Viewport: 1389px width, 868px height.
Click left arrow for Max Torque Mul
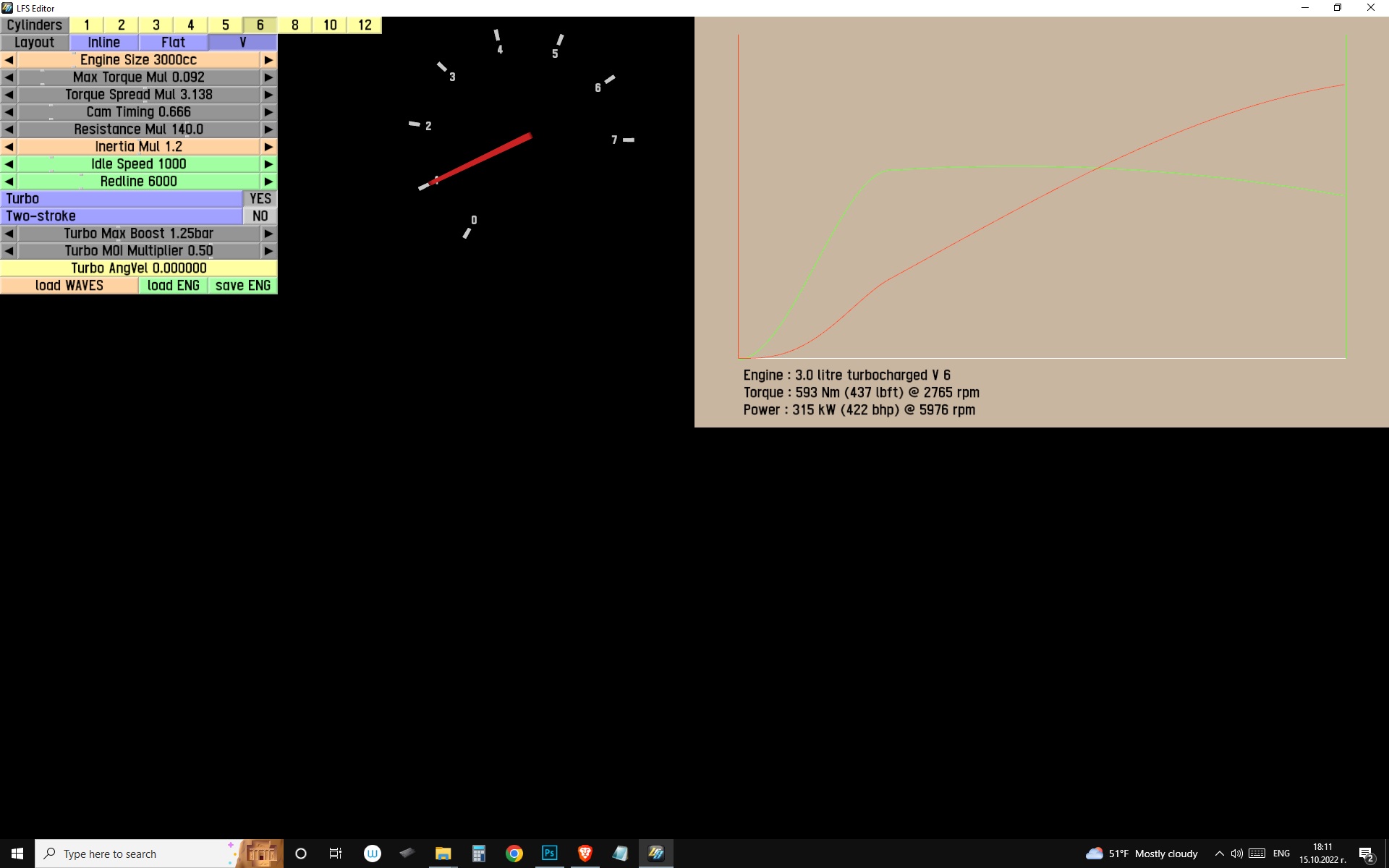[9, 77]
